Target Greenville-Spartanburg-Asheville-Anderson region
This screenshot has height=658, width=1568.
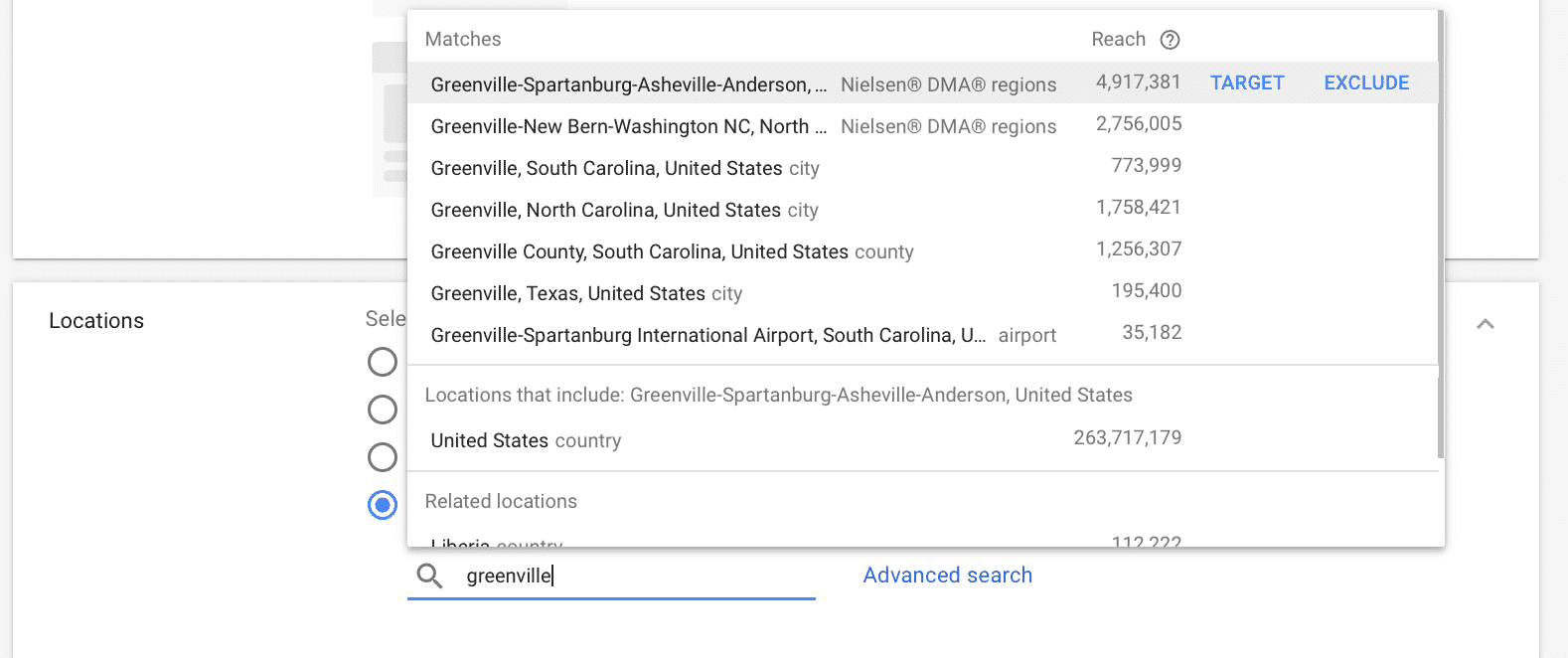[1247, 82]
